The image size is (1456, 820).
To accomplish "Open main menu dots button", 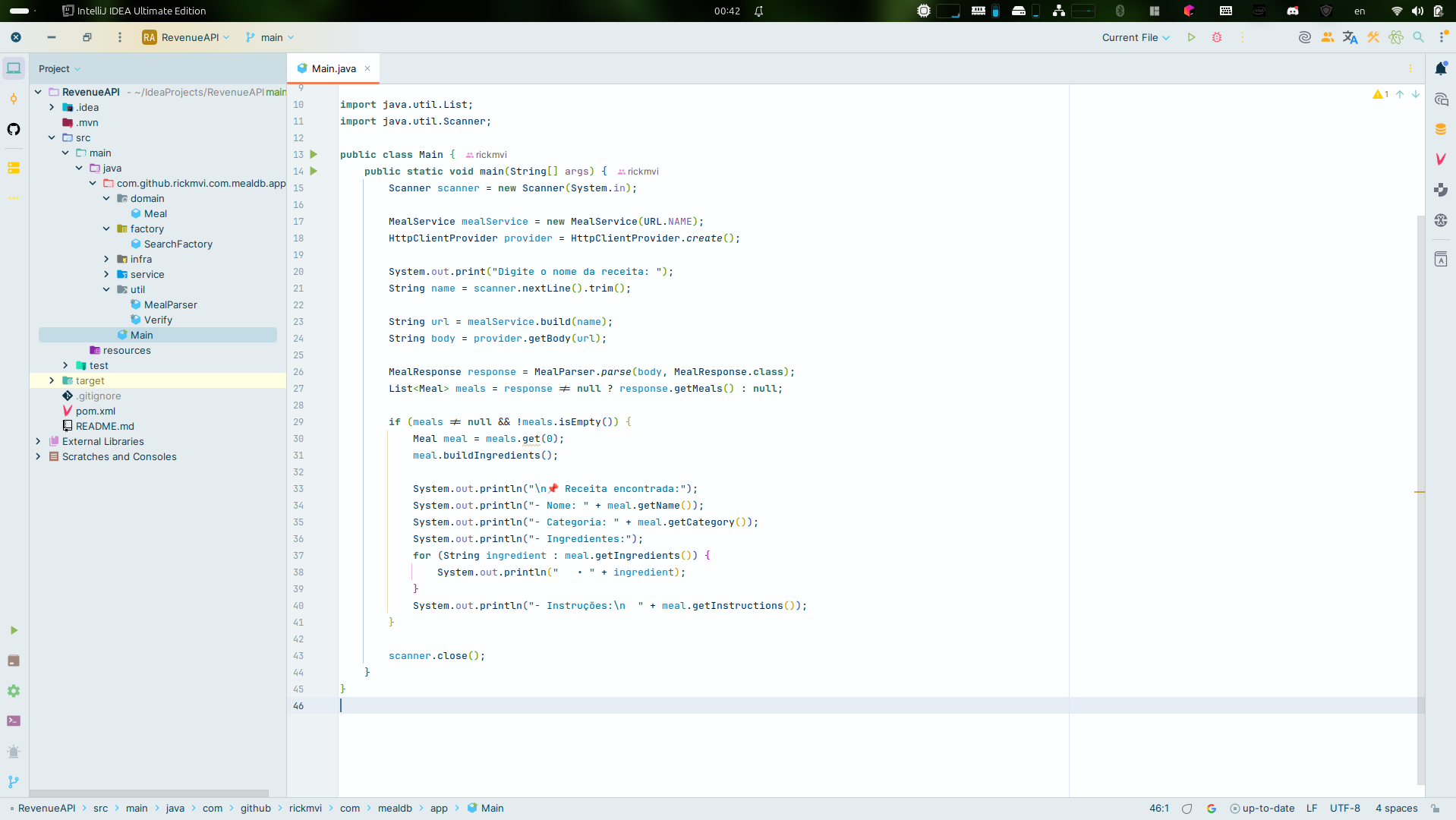I will click(119, 37).
